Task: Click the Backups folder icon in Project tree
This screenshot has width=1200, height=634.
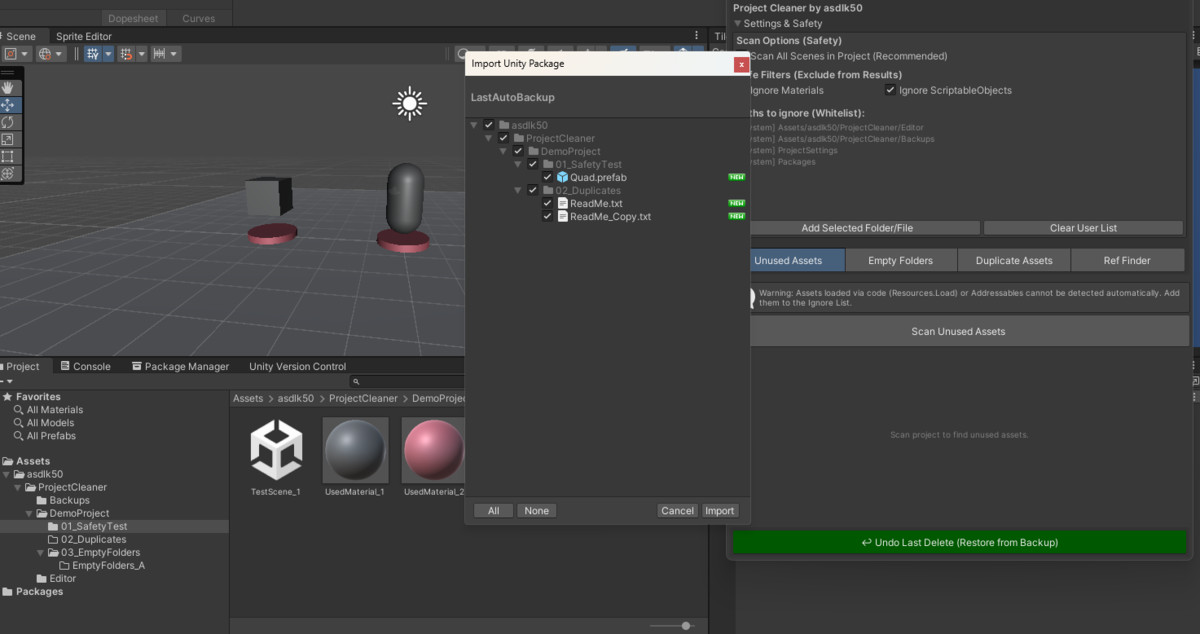Action: point(42,500)
